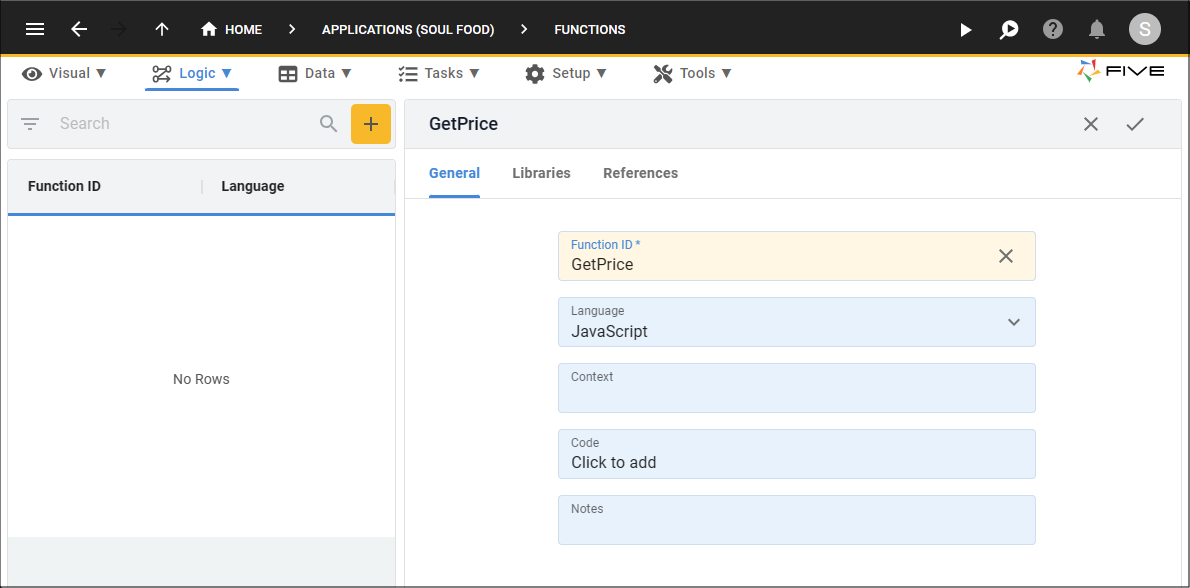Open the Data menu dropdown
1190x588 pixels.
pyautogui.click(x=315, y=74)
